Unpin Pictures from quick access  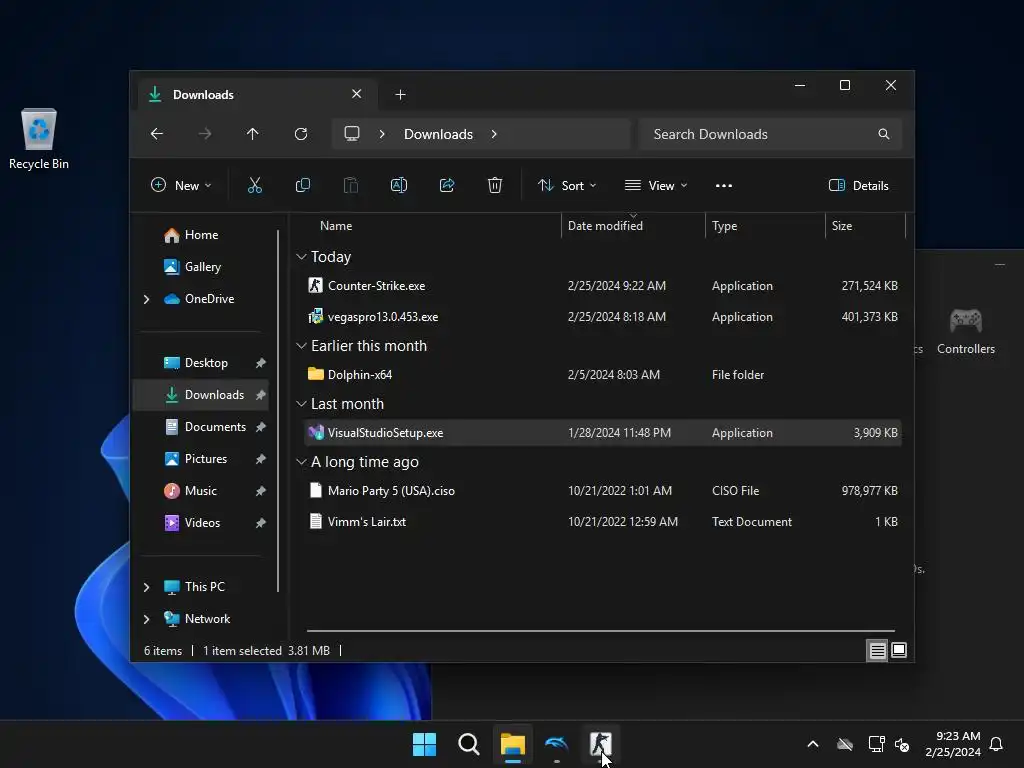261,459
